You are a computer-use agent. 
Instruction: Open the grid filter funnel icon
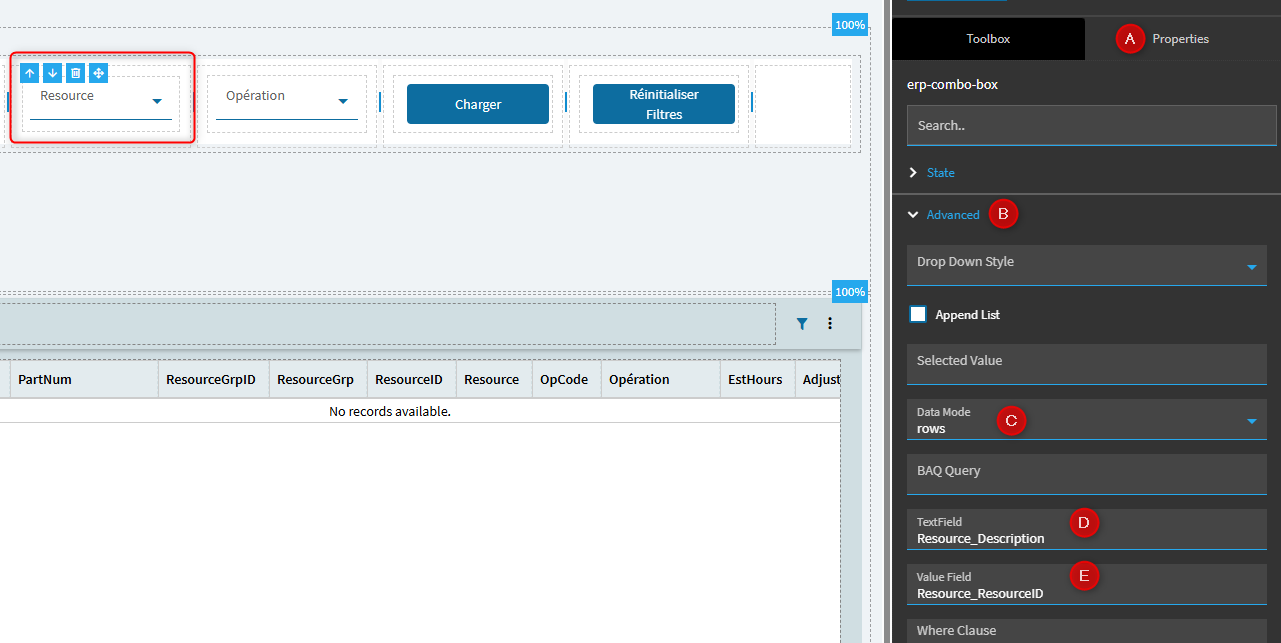(802, 324)
